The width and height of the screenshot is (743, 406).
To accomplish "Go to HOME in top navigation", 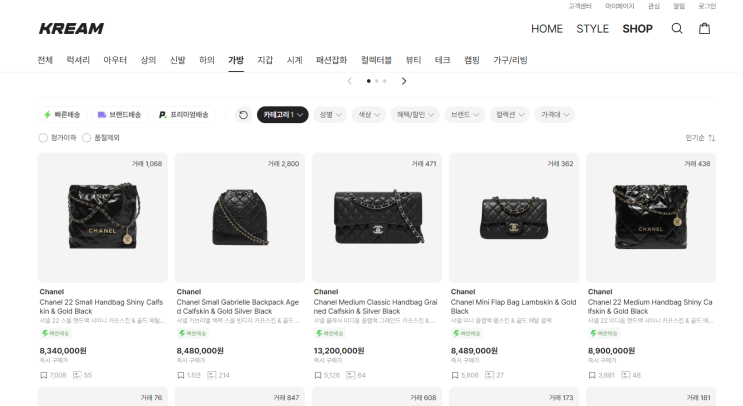I will tap(547, 29).
